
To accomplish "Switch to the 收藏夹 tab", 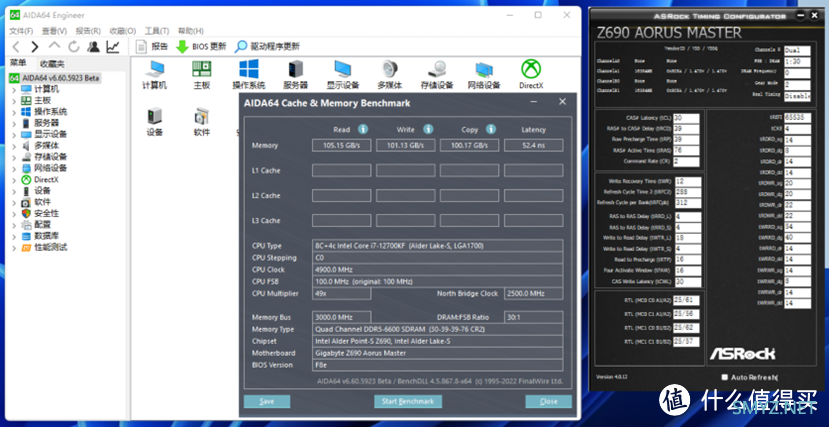I will pyautogui.click(x=52, y=64).
